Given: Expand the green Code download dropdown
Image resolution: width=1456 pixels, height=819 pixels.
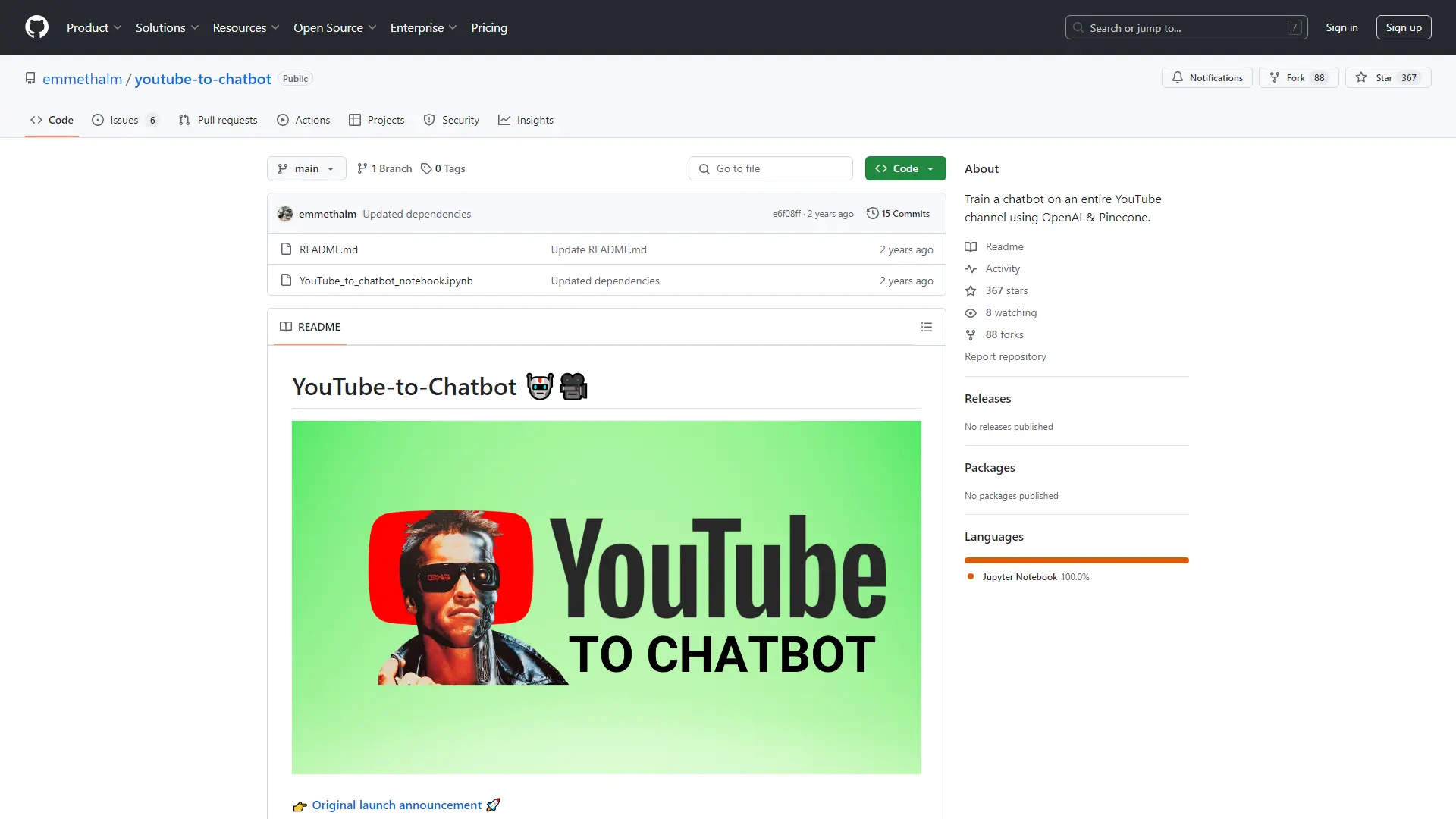Looking at the screenshot, I should tap(905, 168).
